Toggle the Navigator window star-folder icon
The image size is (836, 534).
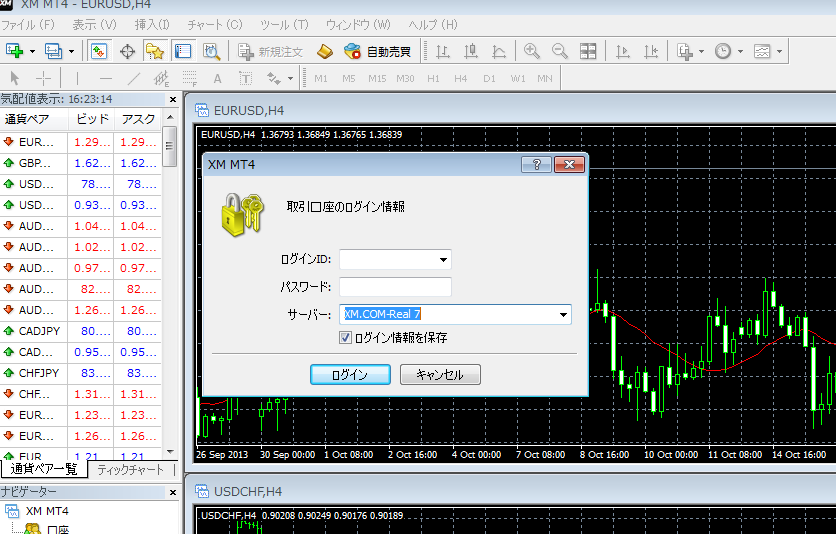[155, 51]
